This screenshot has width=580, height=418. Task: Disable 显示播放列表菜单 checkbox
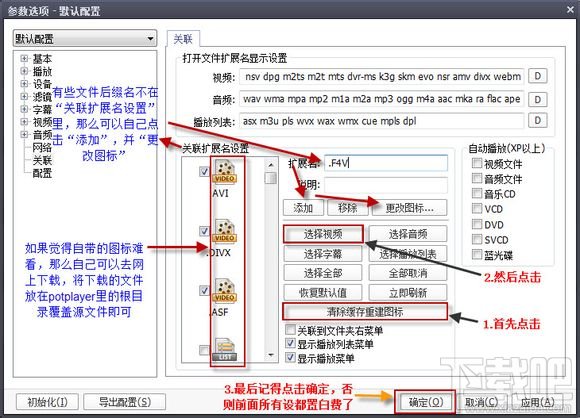tap(291, 343)
